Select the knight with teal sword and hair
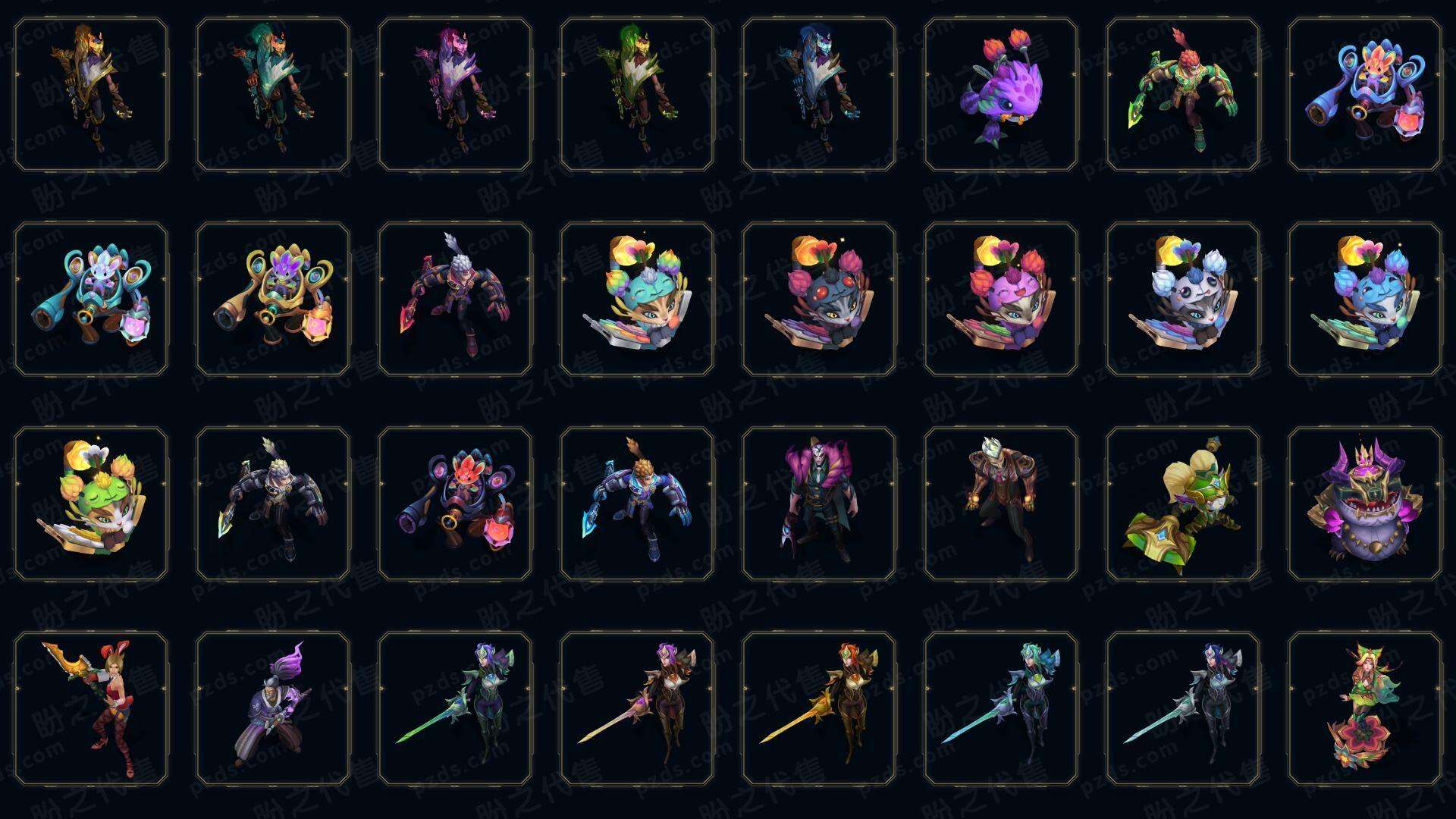 click(1001, 708)
